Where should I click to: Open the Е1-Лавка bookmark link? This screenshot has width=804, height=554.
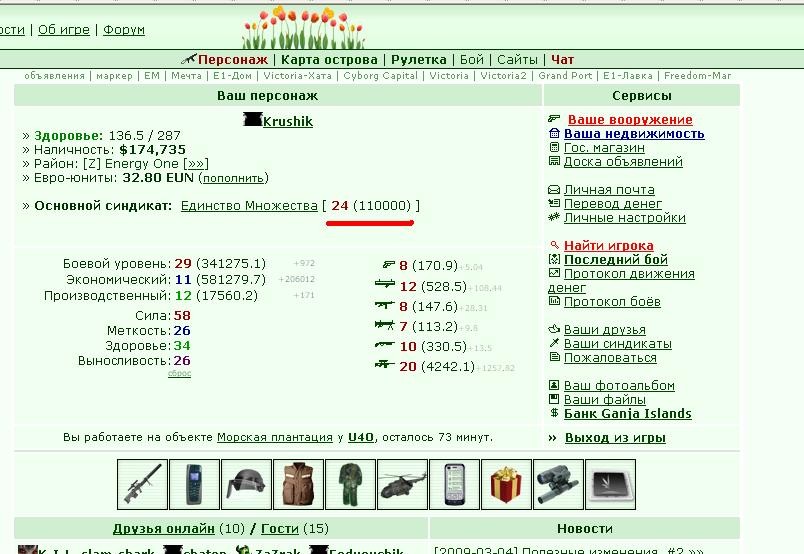click(x=628, y=76)
